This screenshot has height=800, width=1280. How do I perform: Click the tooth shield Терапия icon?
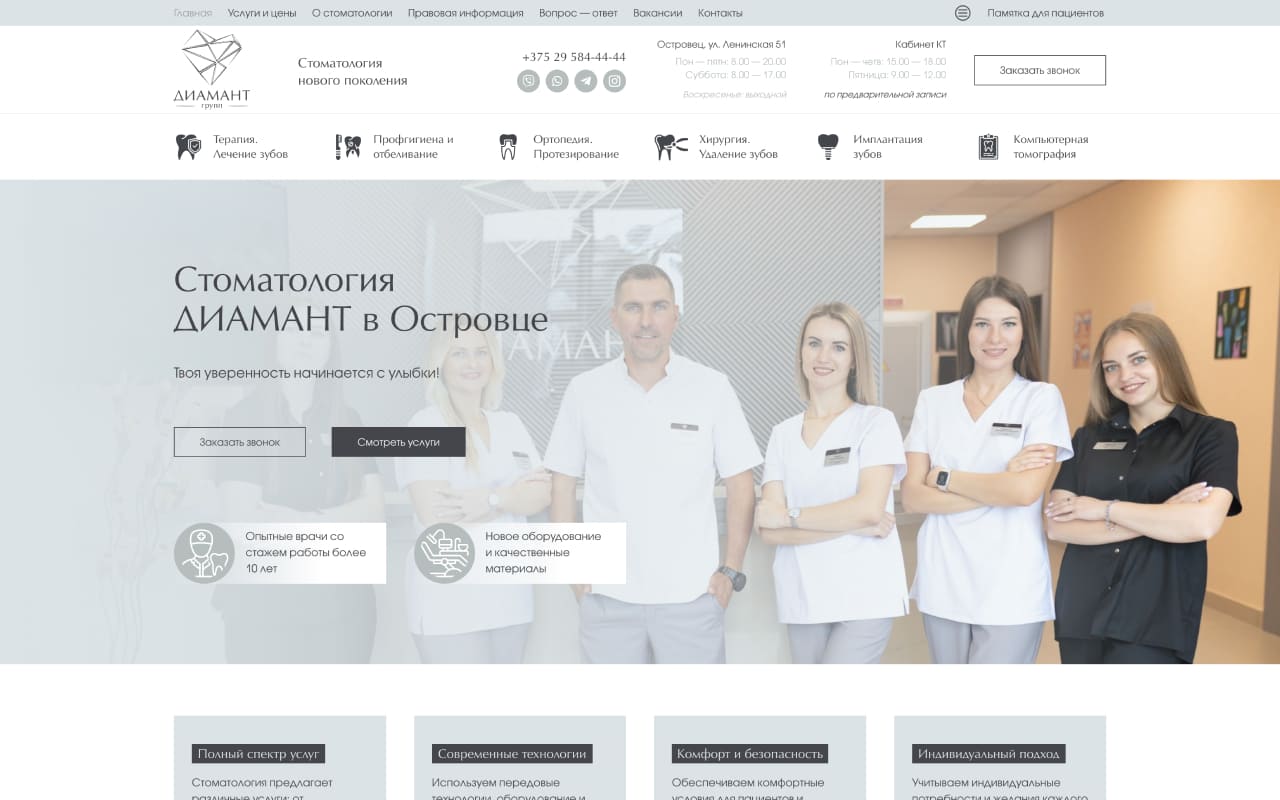point(188,147)
